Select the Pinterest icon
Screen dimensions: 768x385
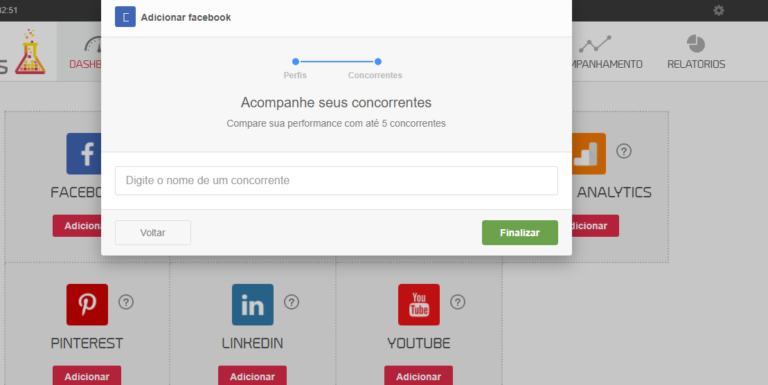pyautogui.click(x=87, y=305)
